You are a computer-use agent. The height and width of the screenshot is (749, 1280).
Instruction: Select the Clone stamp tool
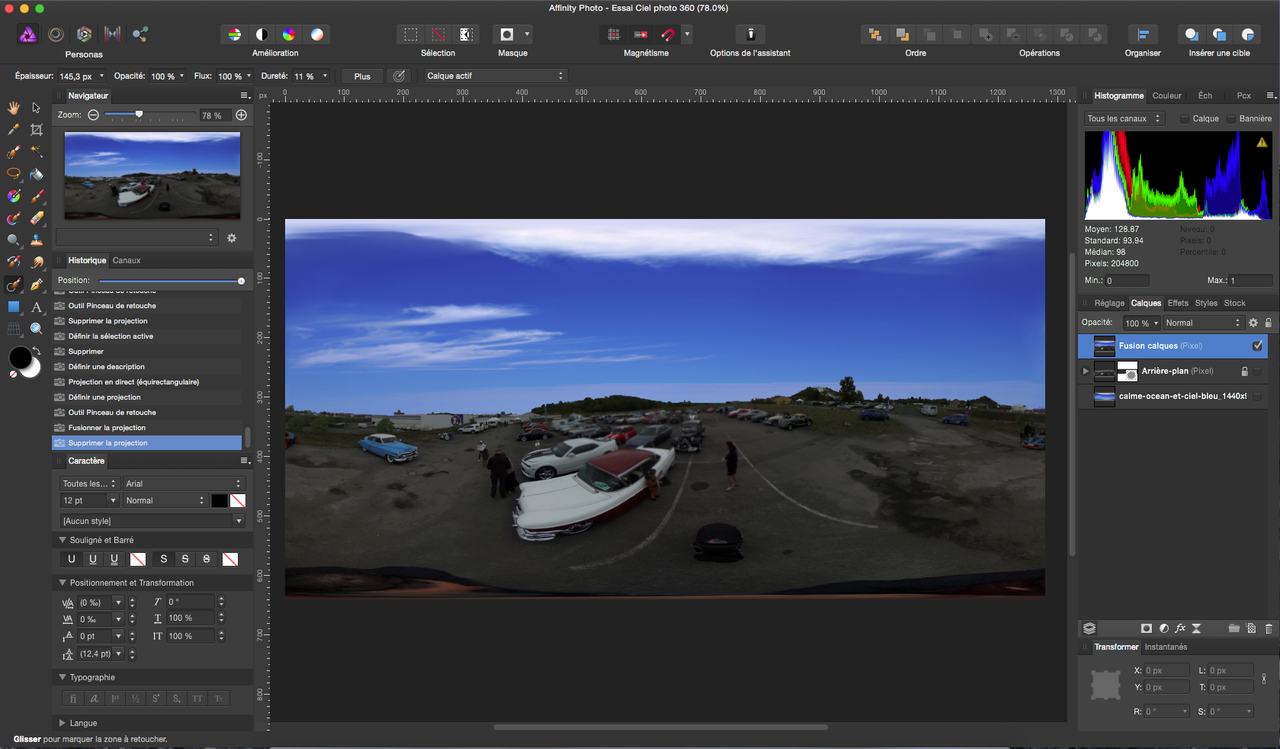click(36, 241)
